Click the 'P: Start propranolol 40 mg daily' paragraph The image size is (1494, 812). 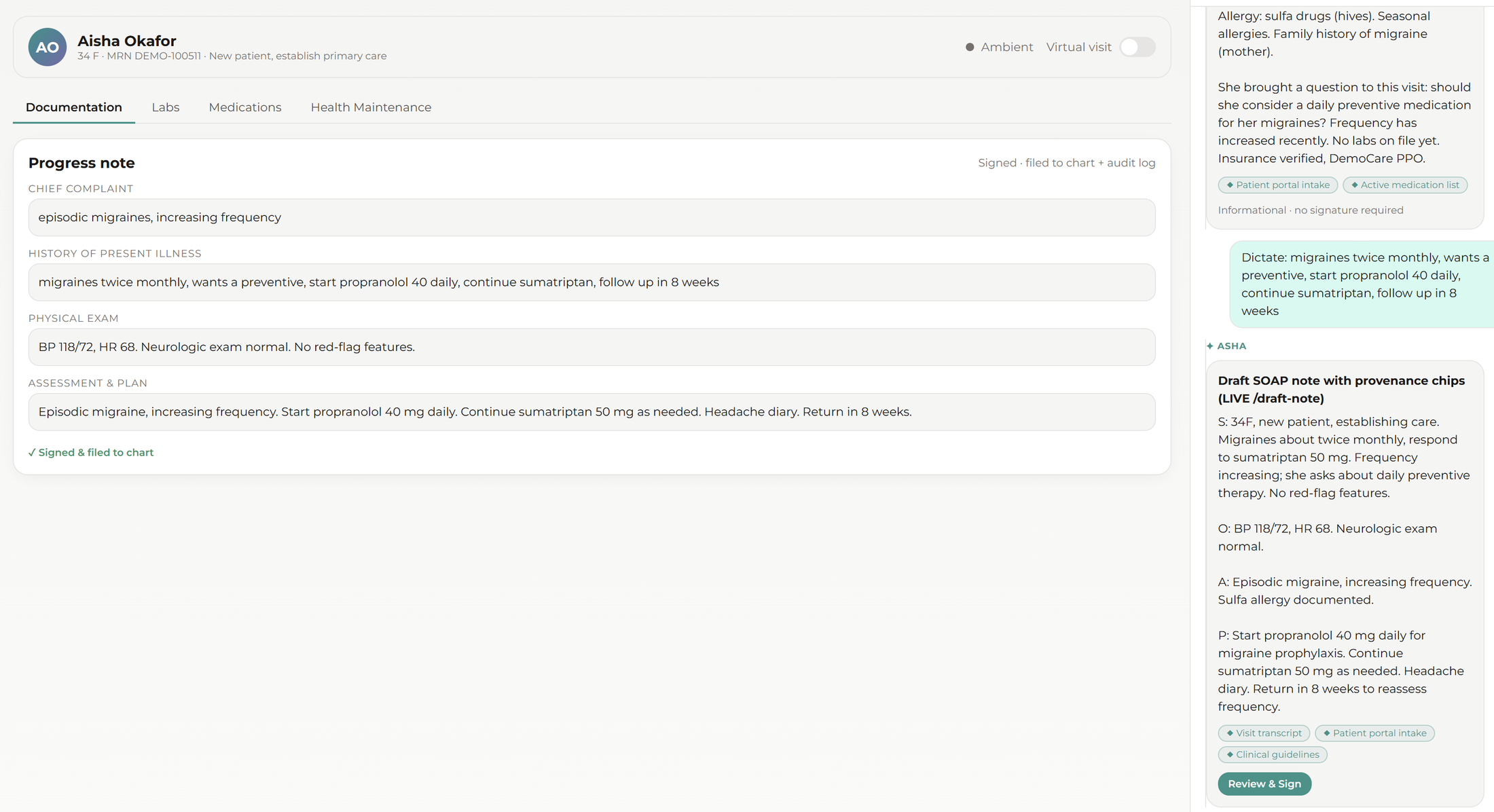click(1341, 671)
